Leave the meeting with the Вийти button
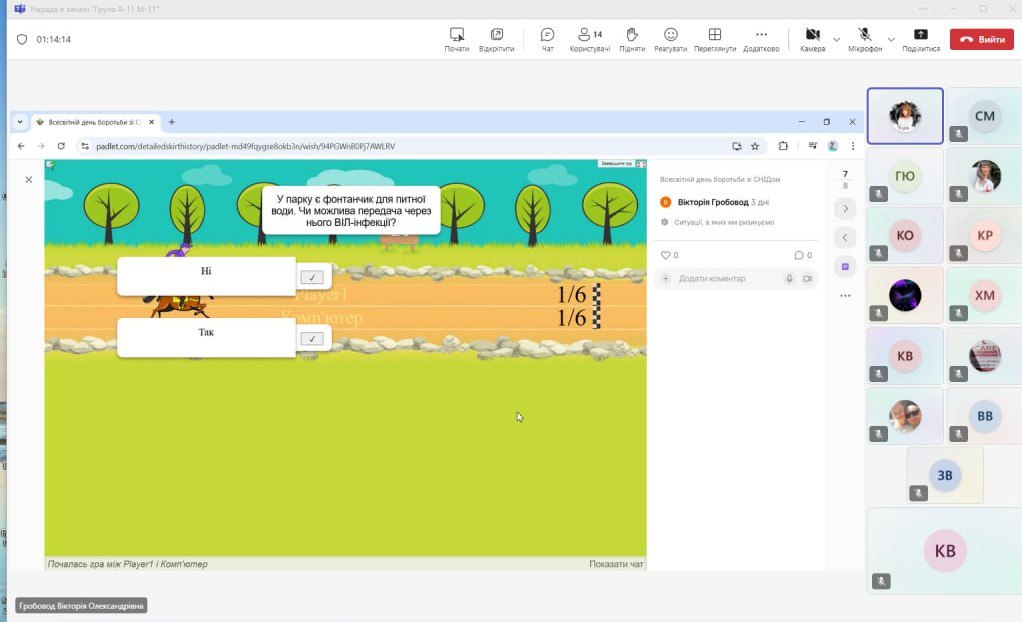Viewport: 1022px width, 622px height. (x=981, y=39)
